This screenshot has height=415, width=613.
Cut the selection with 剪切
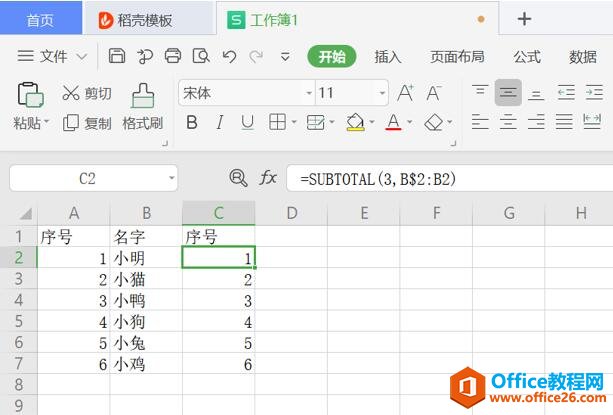(87, 93)
